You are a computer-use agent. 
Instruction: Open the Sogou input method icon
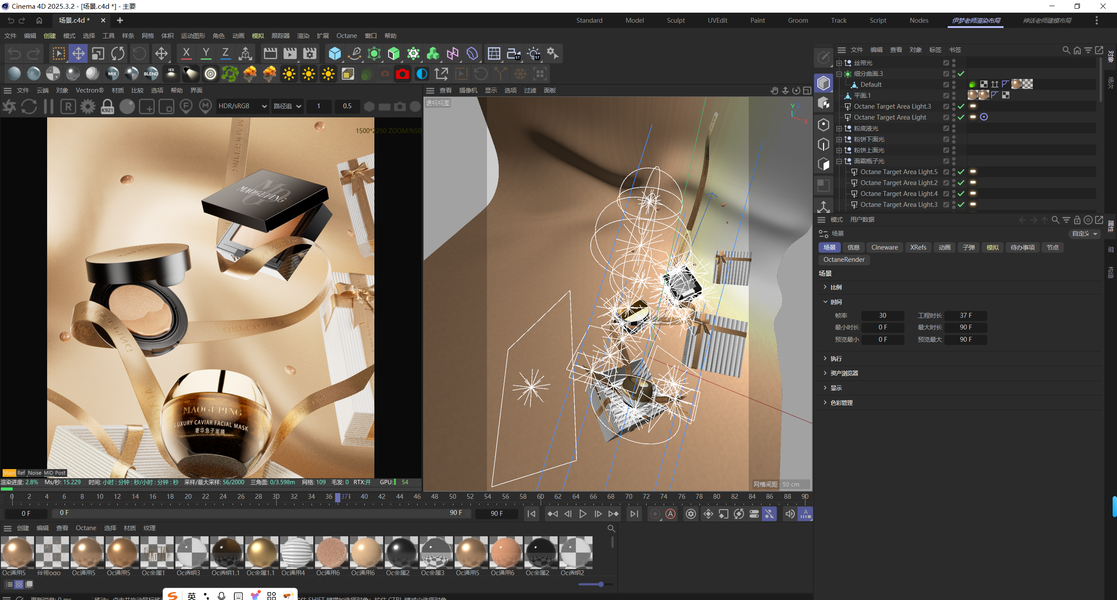coord(172,595)
